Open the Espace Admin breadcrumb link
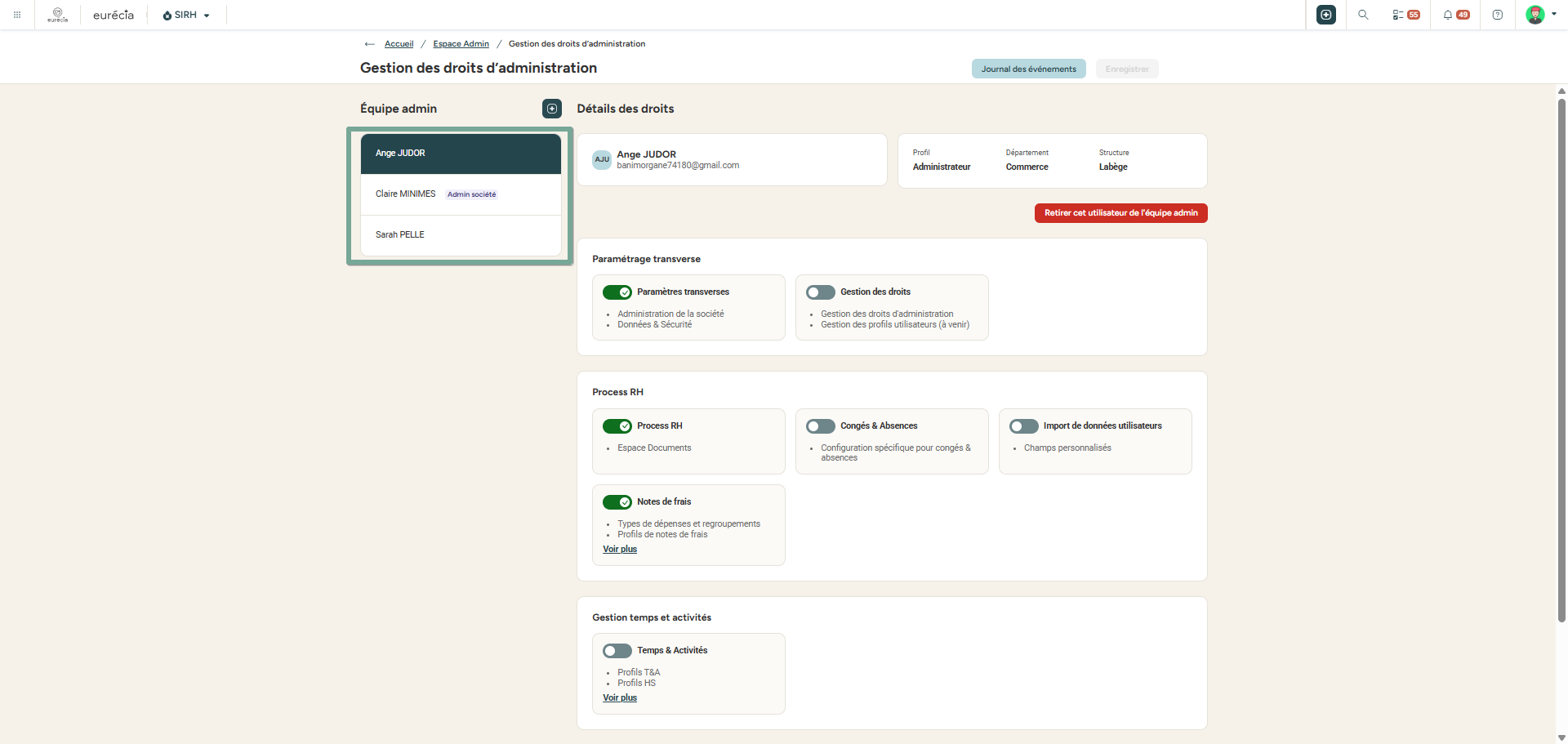This screenshot has height=744, width=1568. (461, 44)
